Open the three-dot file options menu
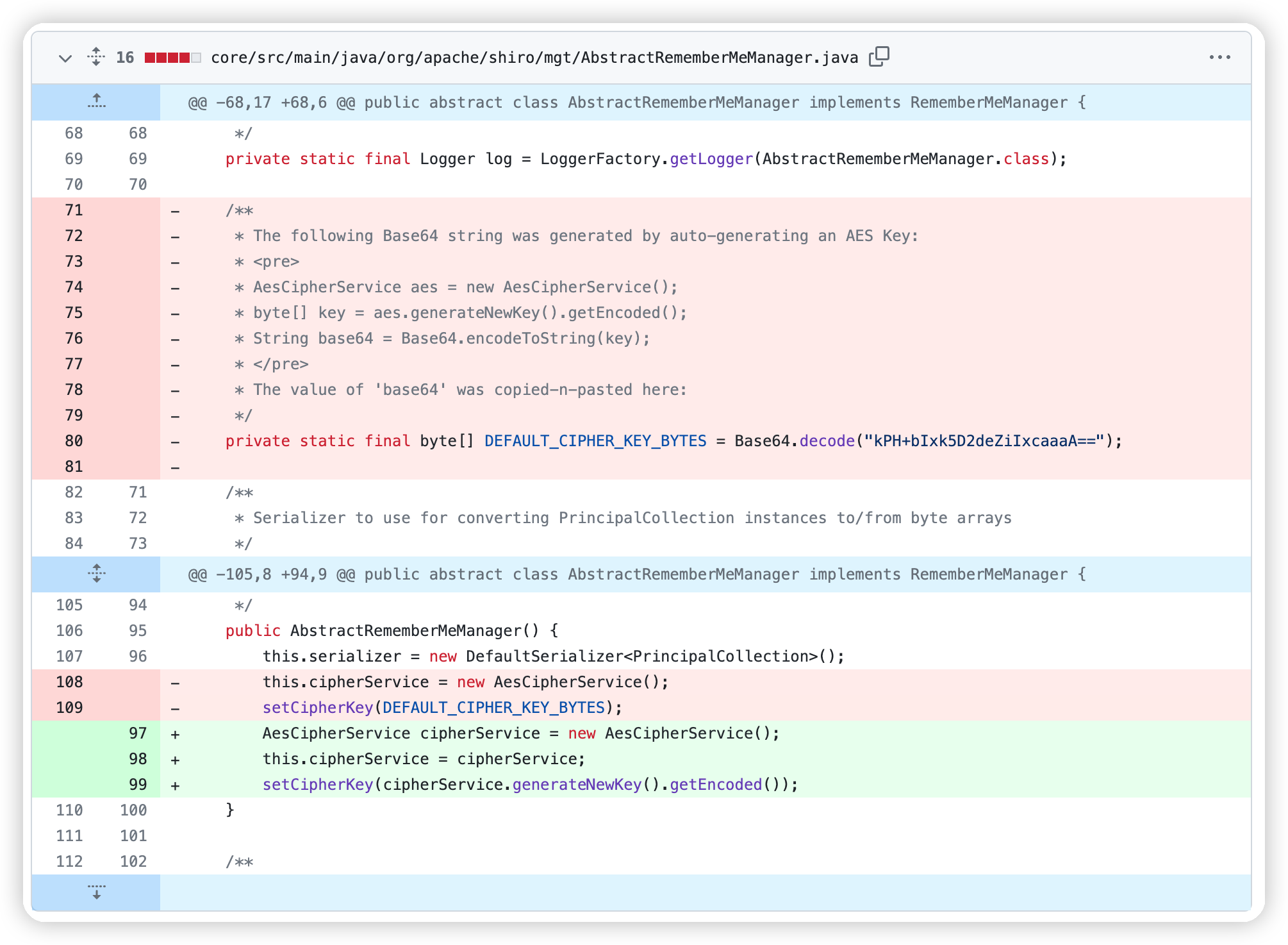 1219,57
